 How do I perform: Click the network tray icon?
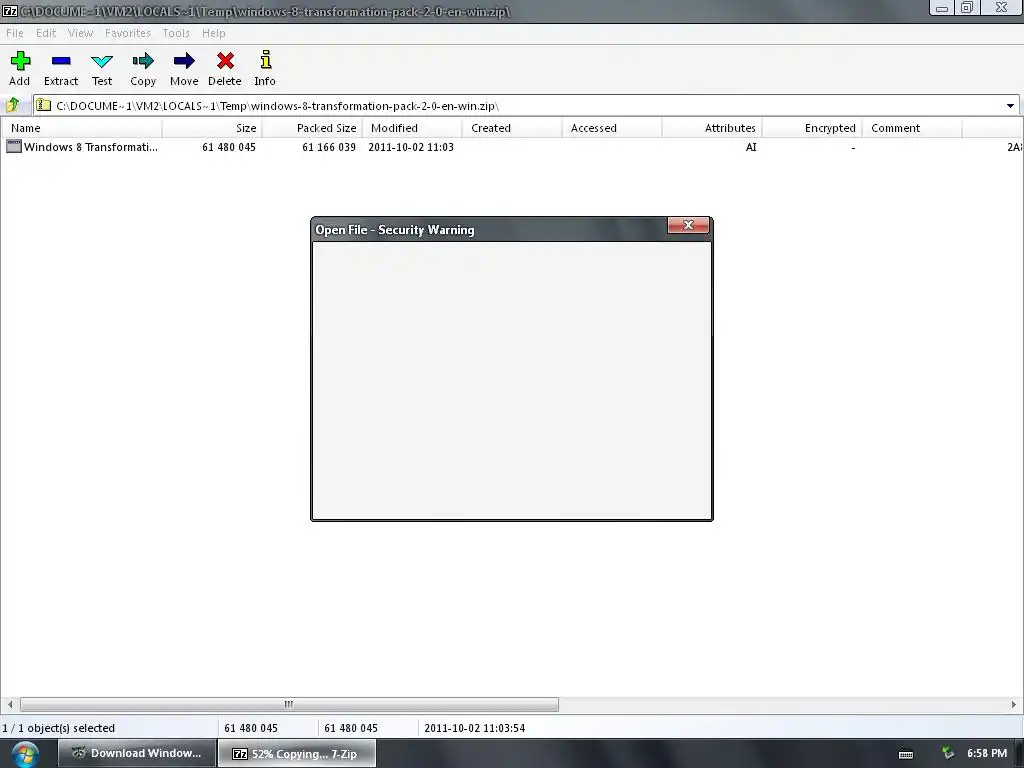click(948, 754)
